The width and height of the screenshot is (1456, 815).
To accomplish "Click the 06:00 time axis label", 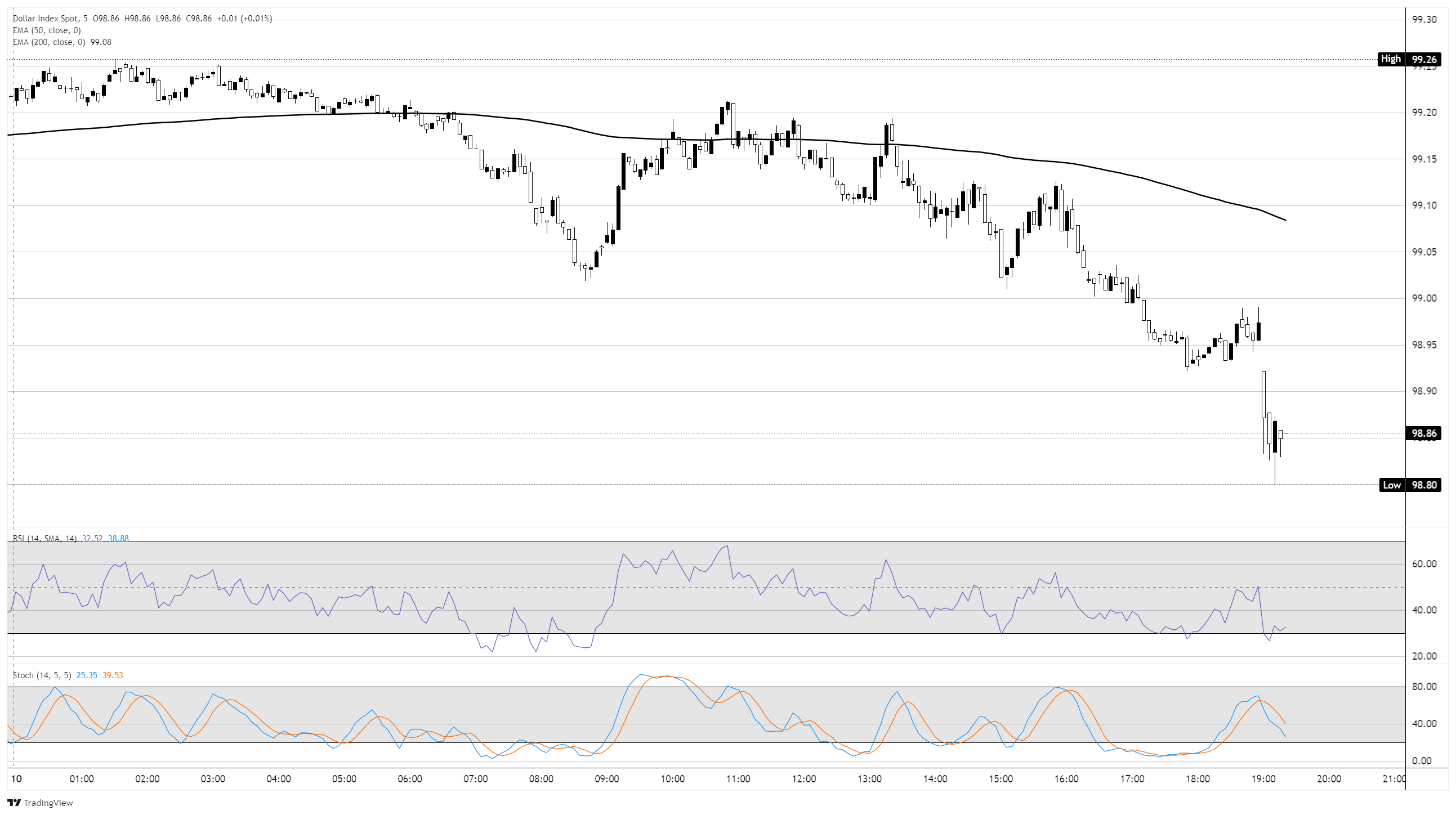I will pos(410,779).
